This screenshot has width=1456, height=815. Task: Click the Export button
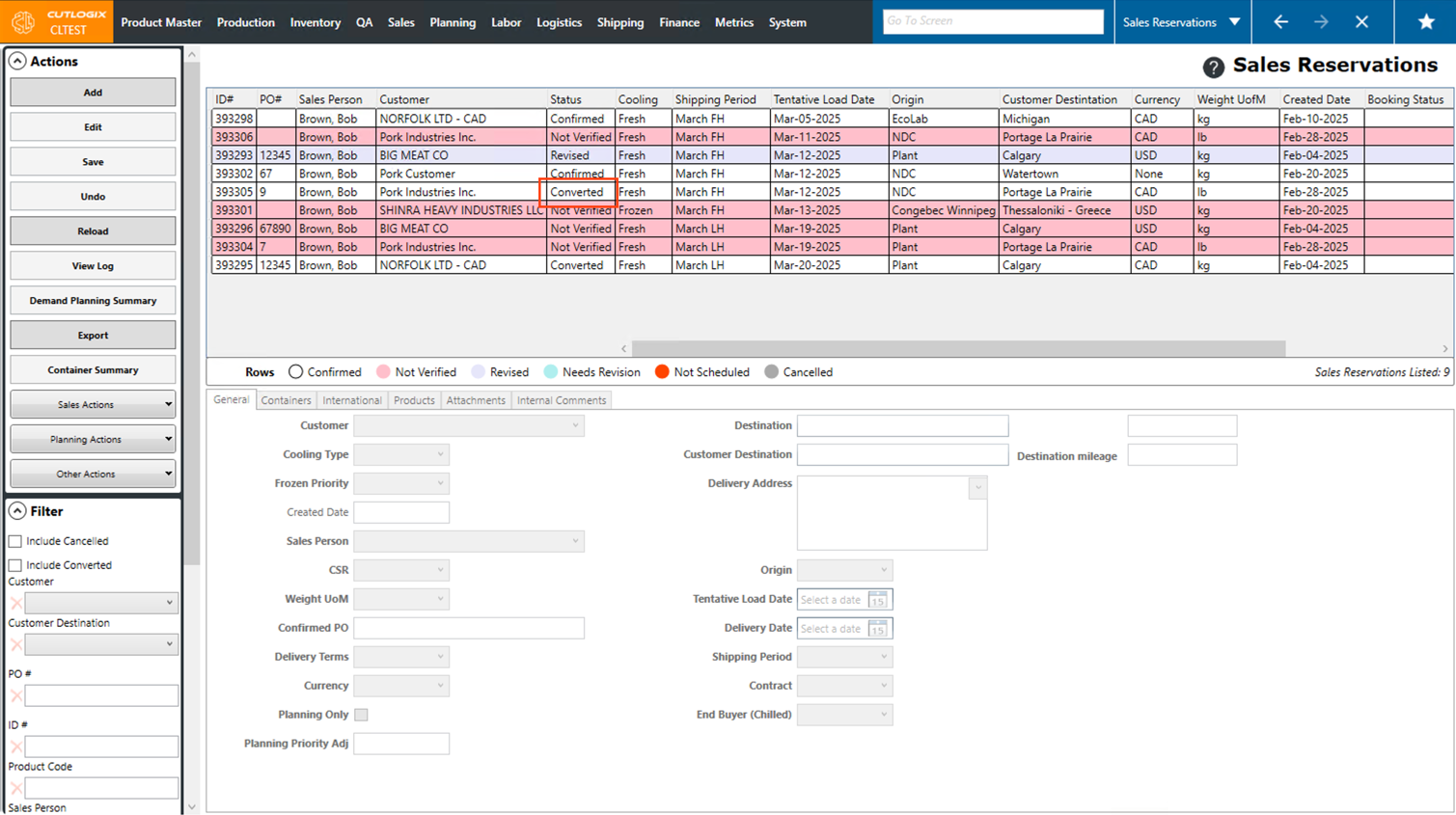(93, 336)
